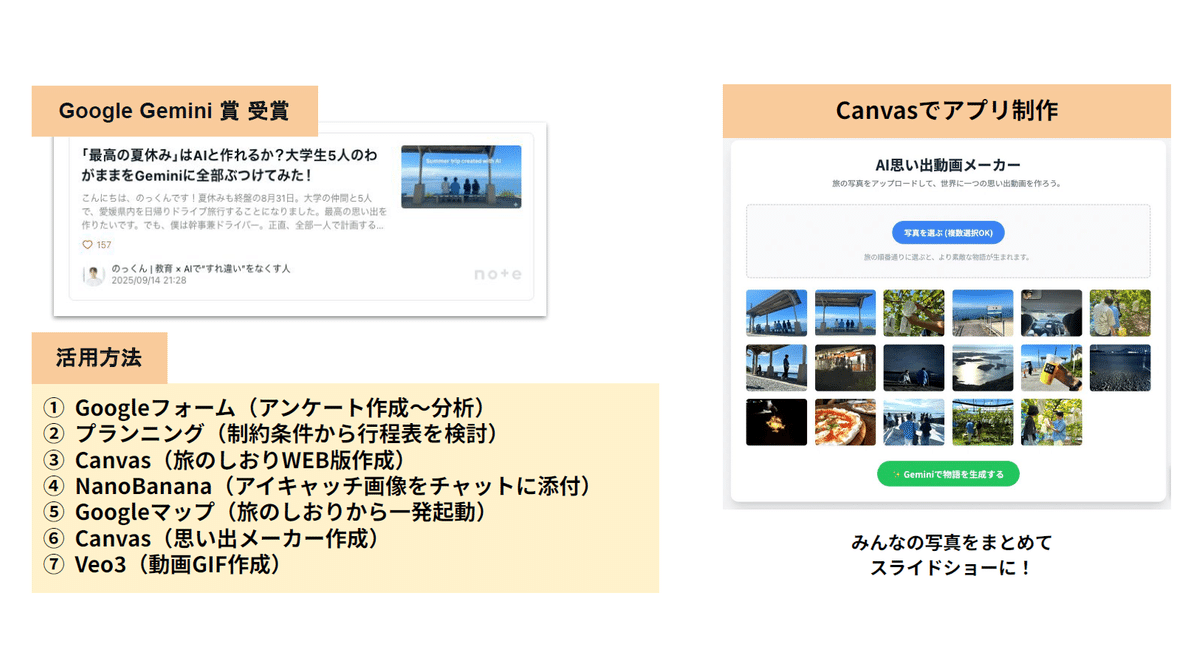The height and width of the screenshot is (672, 1200).
Task: Click the heart like icon beside 157
Action: click(87, 245)
